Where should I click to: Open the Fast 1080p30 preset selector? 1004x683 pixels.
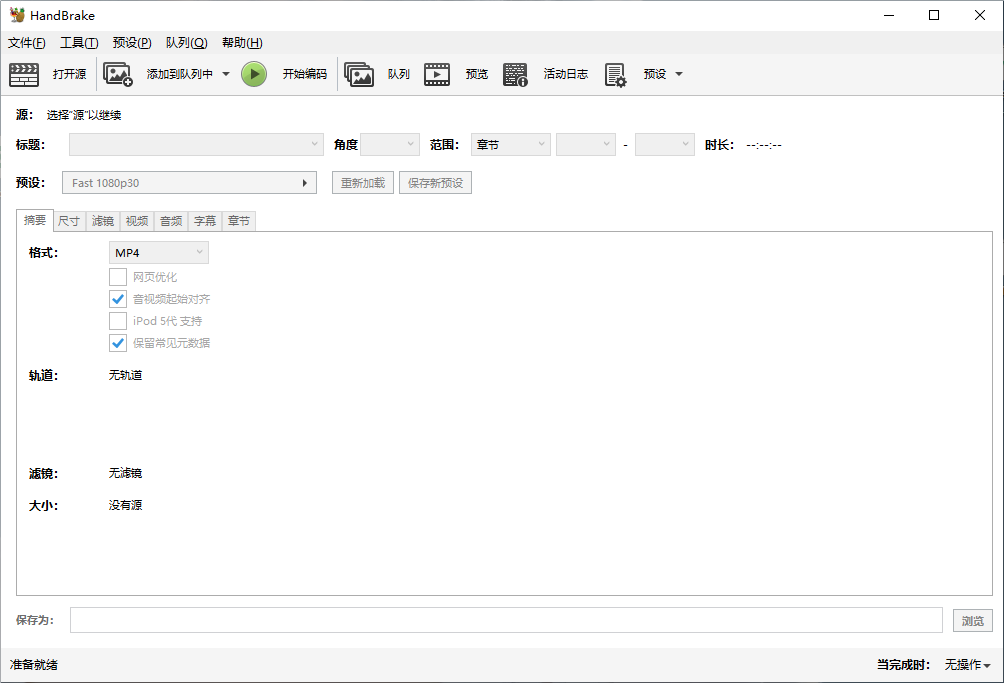pos(190,183)
